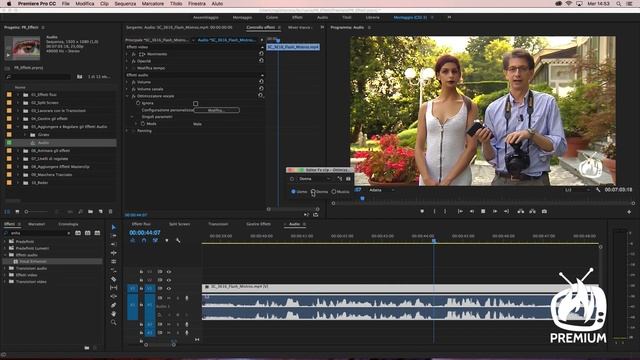
Task: Switch to Split Screen sequence tab
Action: (x=180, y=224)
